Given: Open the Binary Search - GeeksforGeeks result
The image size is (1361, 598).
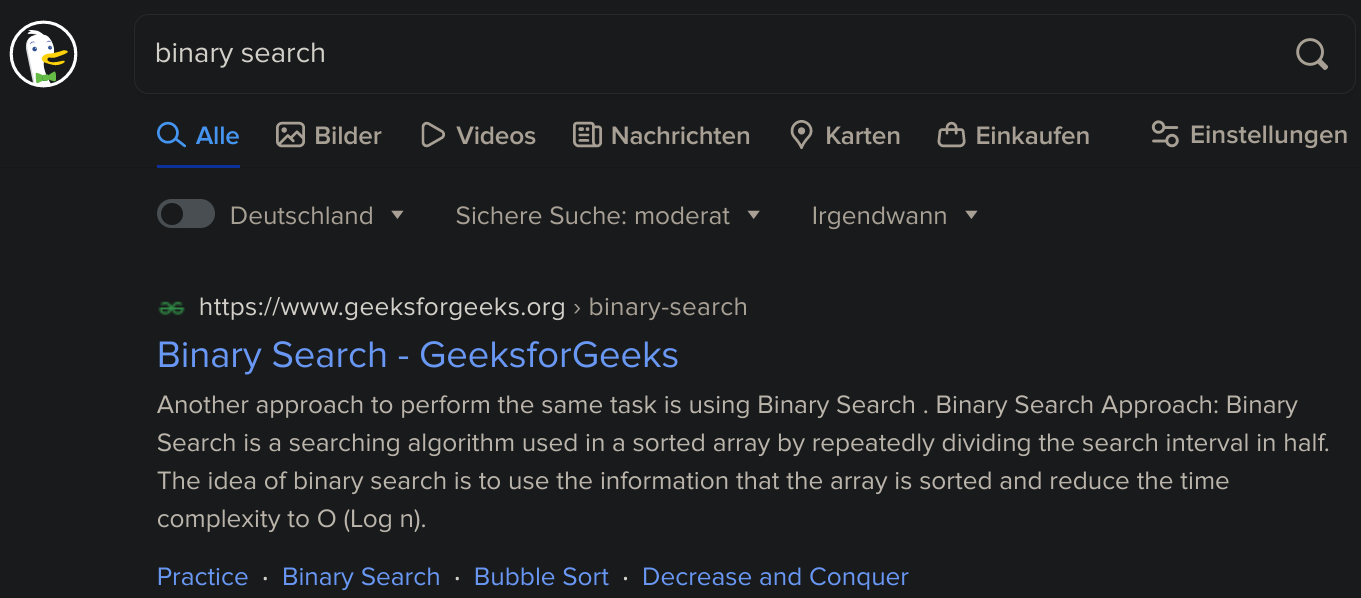Looking at the screenshot, I should tap(418, 355).
